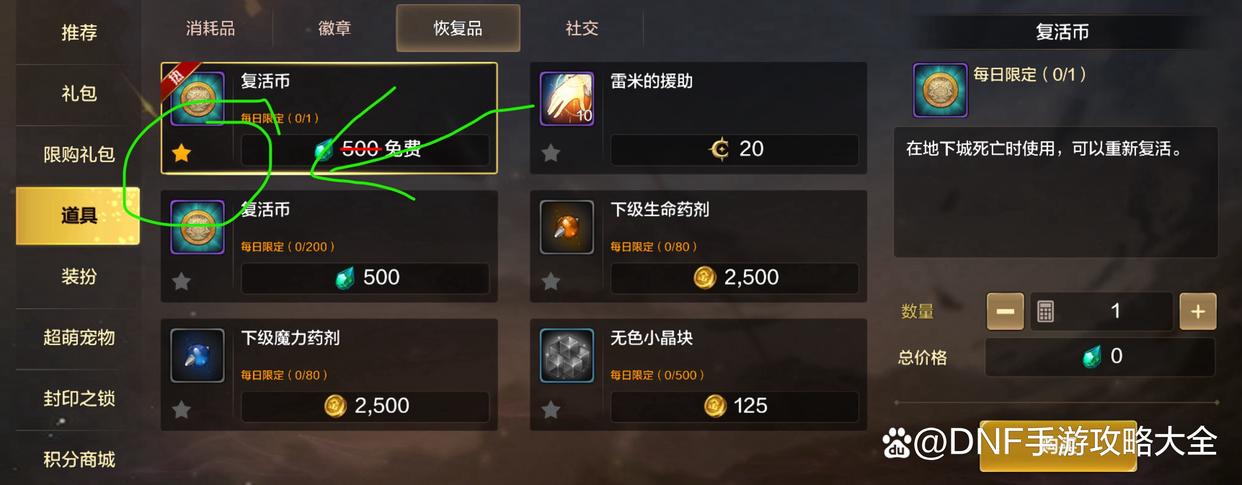Image resolution: width=1242 pixels, height=485 pixels.
Task: Open 装扮 in the left sidebar
Action: pyautogui.click(x=79, y=276)
